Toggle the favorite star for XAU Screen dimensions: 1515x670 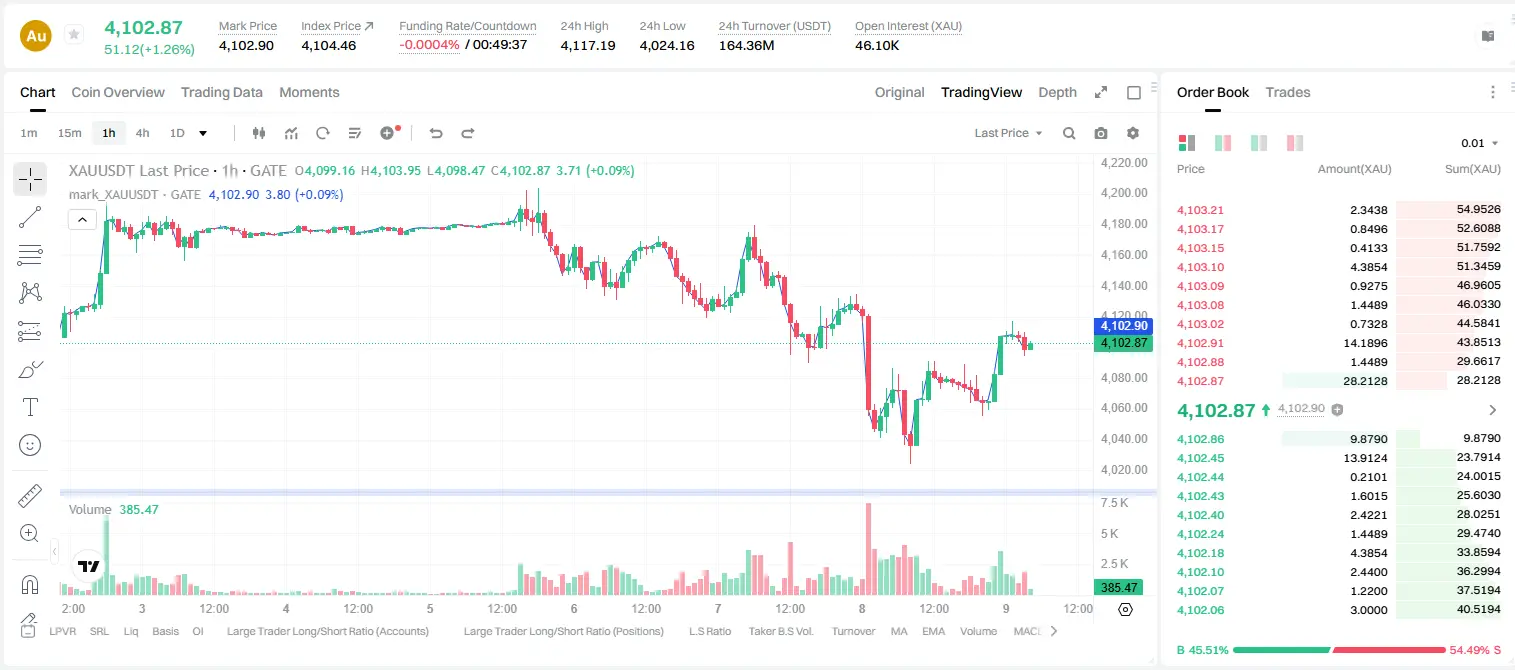click(x=74, y=35)
